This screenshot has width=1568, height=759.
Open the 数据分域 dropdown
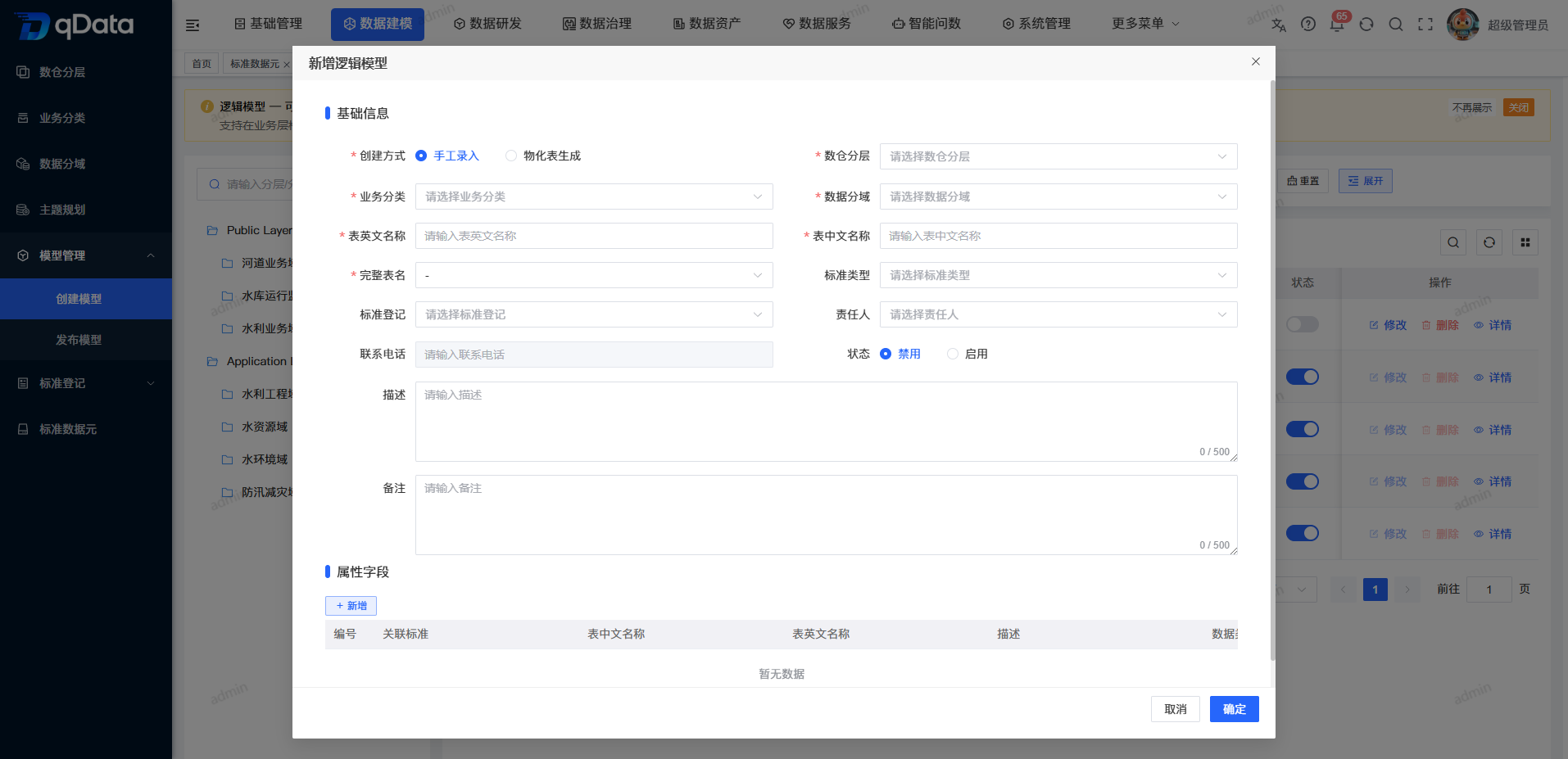1058,197
